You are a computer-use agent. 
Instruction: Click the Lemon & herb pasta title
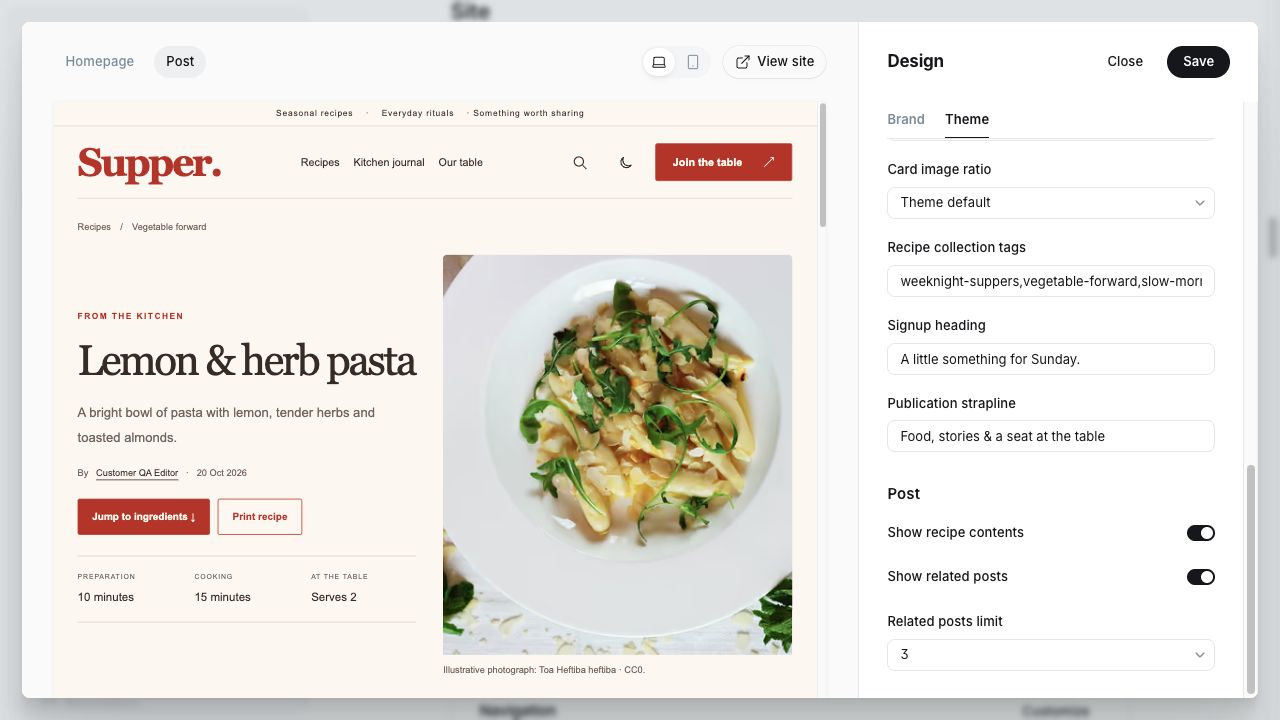pyautogui.click(x=247, y=362)
